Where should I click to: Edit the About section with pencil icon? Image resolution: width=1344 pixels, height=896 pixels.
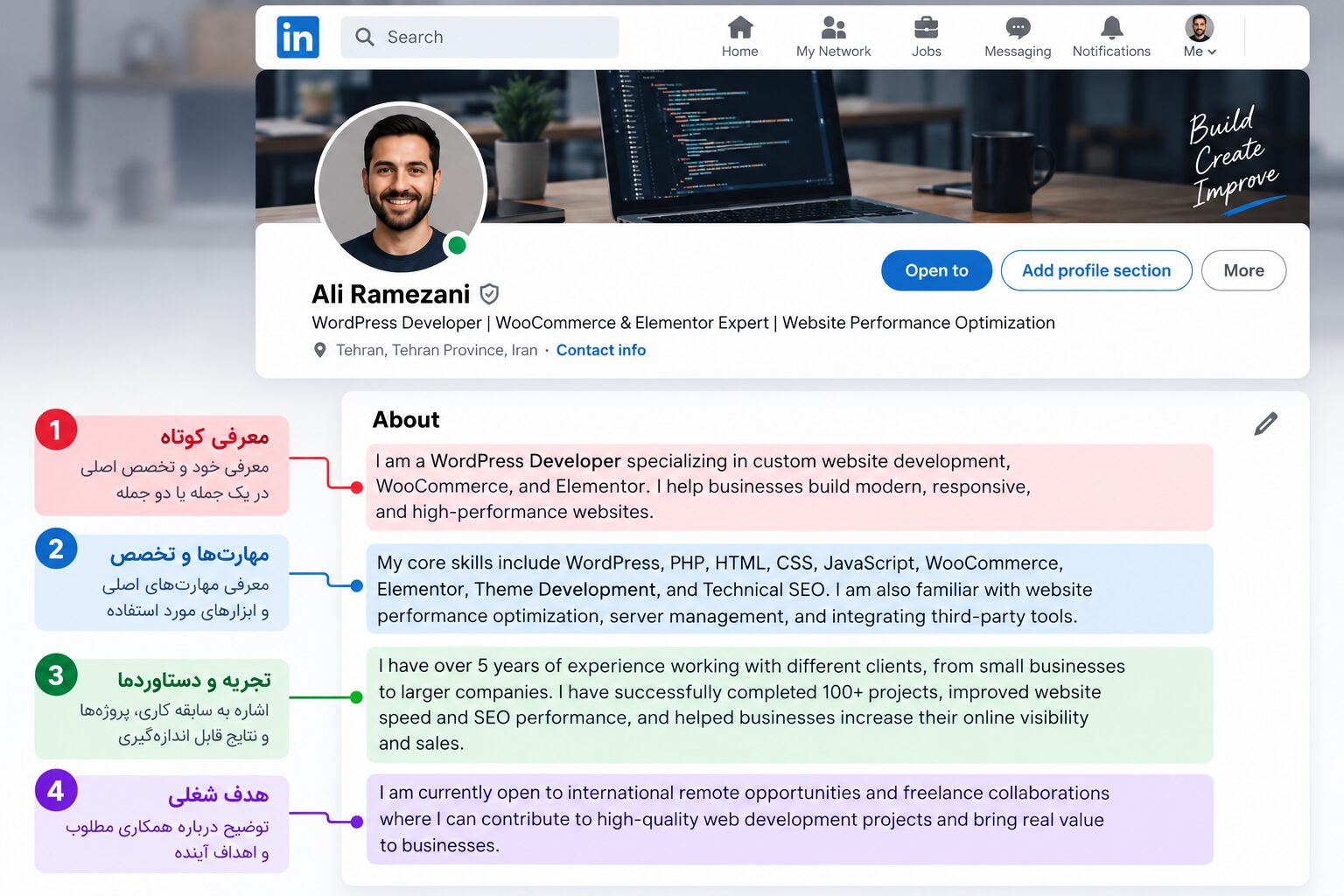pyautogui.click(x=1265, y=423)
